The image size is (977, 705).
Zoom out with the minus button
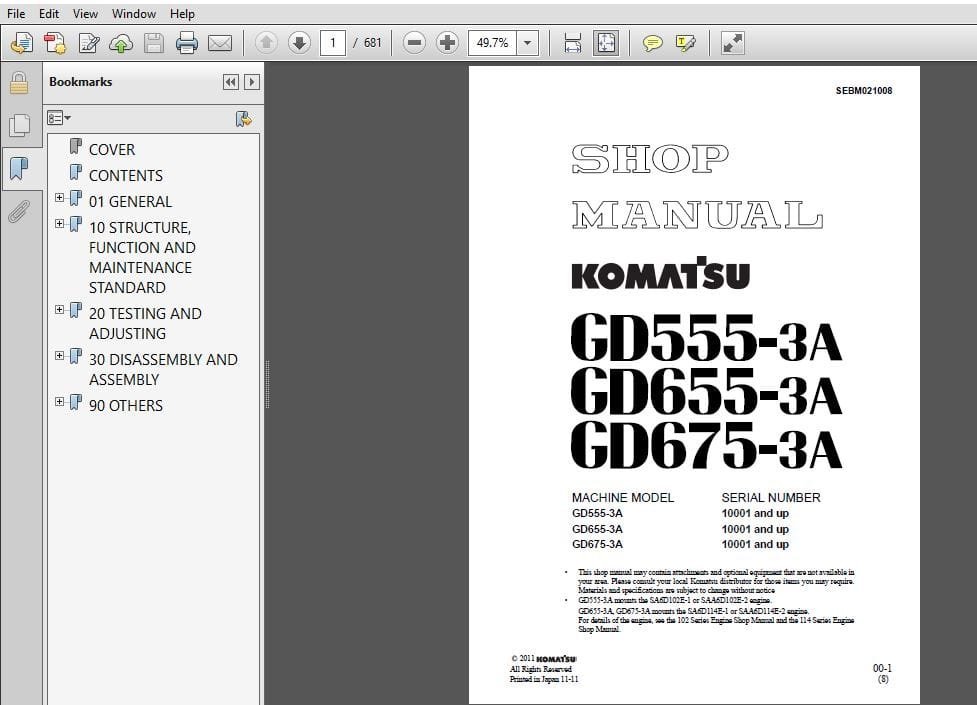(x=414, y=43)
